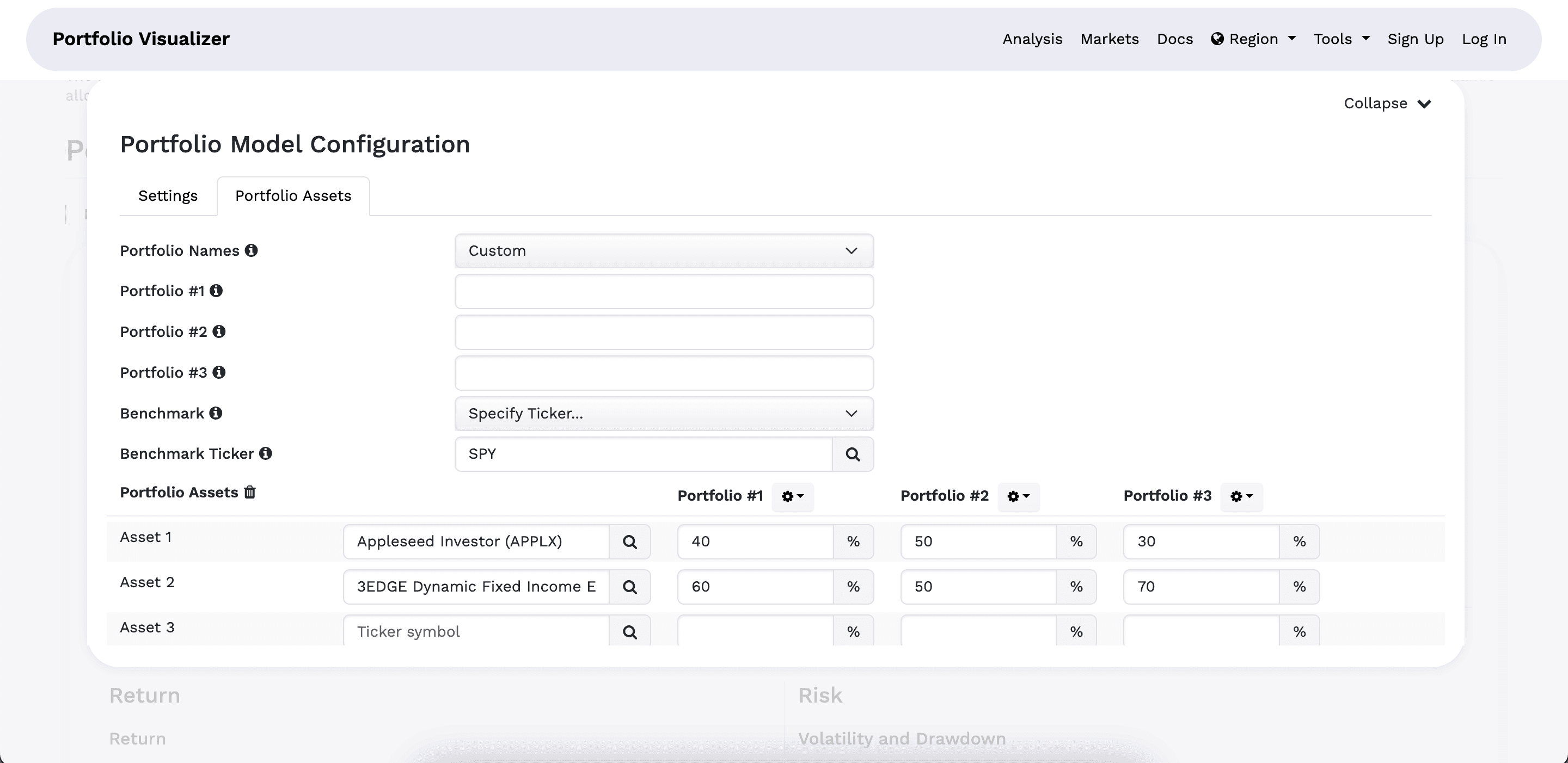Screen dimensions: 1568x763
Task: Open the Benchmark Specify Ticker dropdown
Action: pos(664,413)
